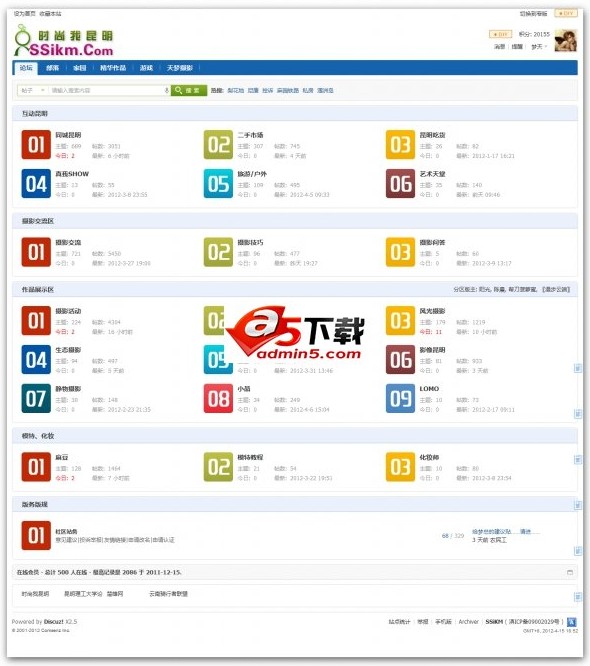
Task: Open the 01 tile beside 麻豆
Action: 36,467
